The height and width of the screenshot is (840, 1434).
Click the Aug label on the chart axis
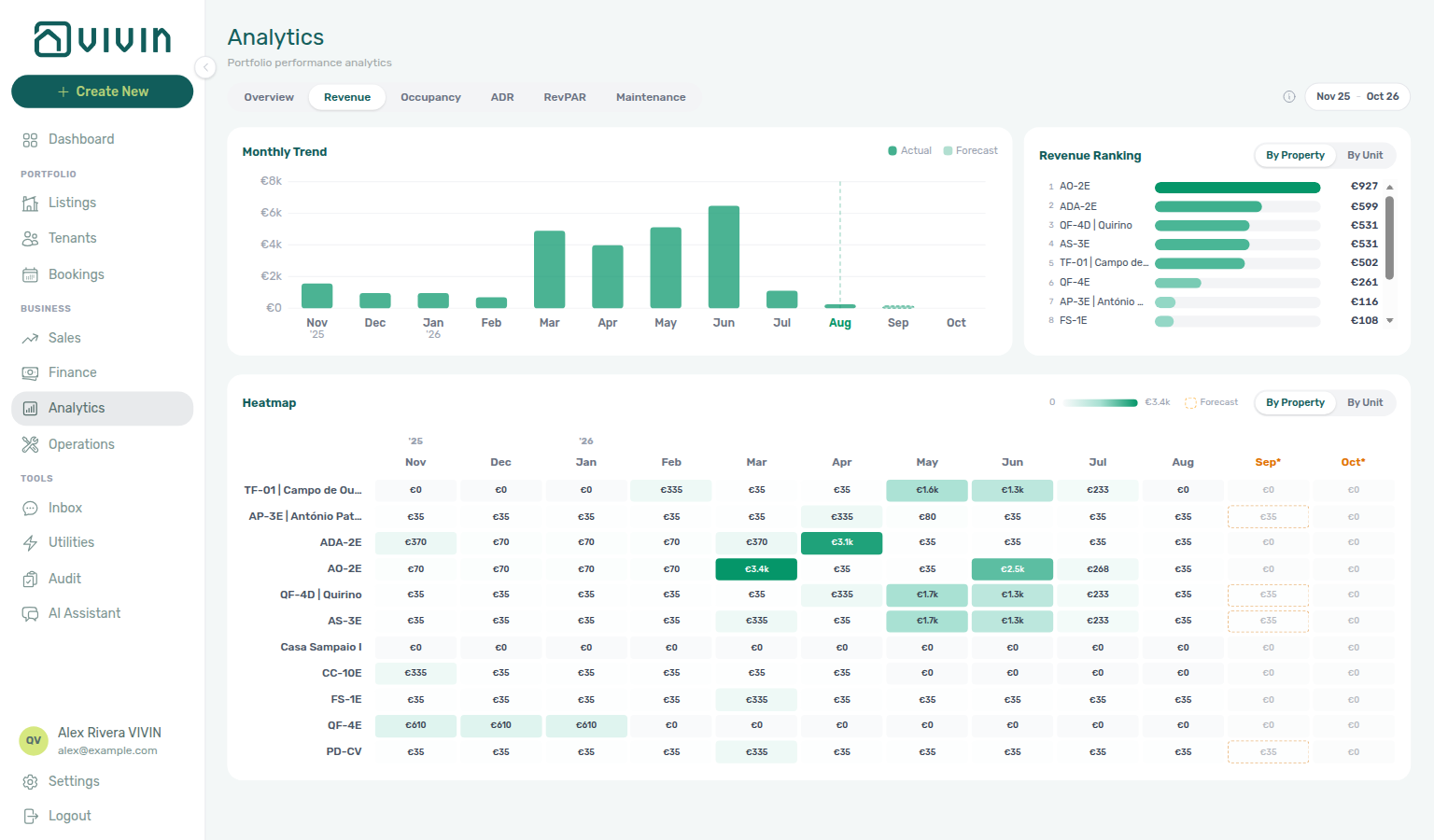point(840,323)
